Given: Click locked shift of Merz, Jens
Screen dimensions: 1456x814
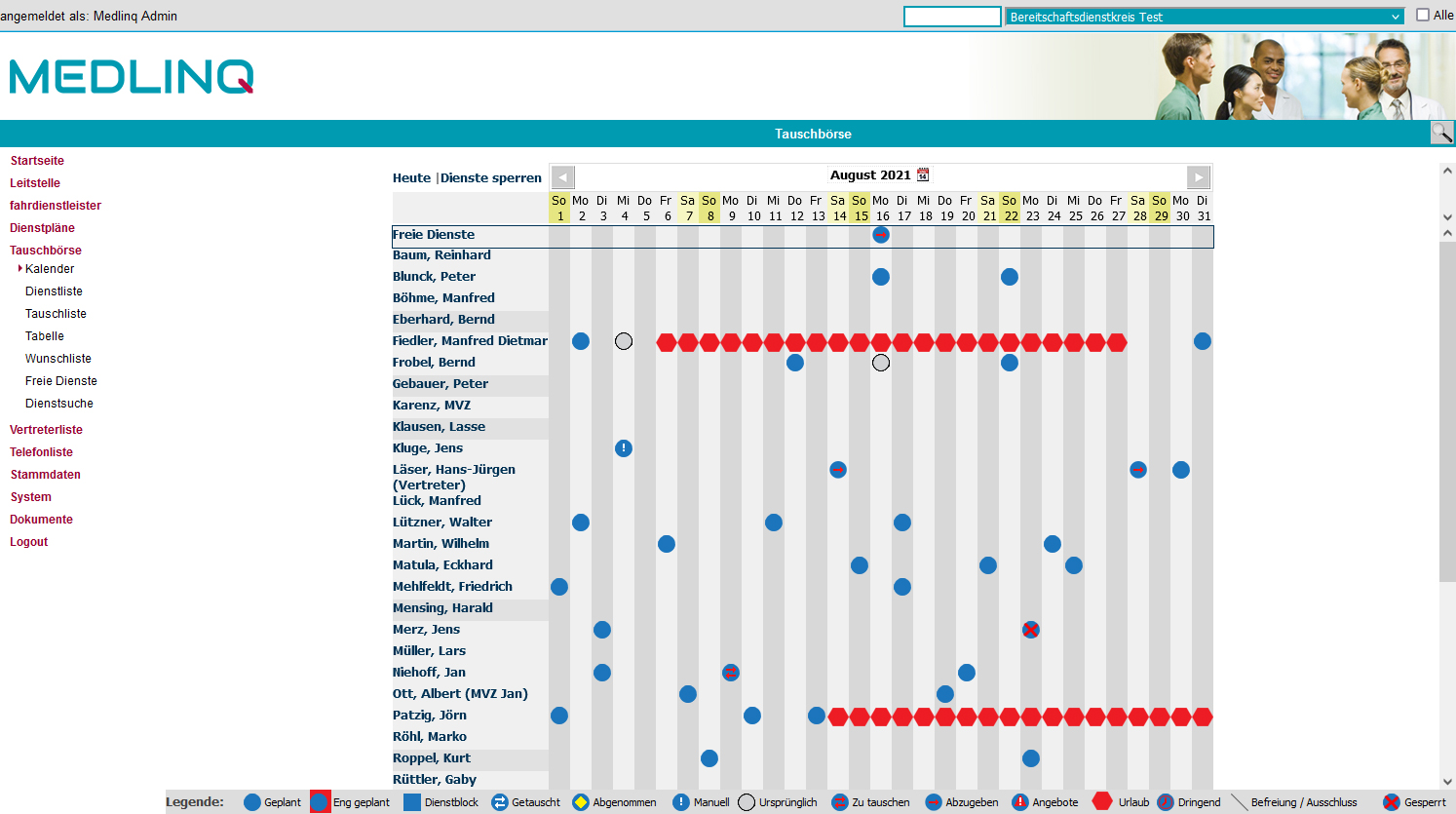Looking at the screenshot, I should point(1031,630).
